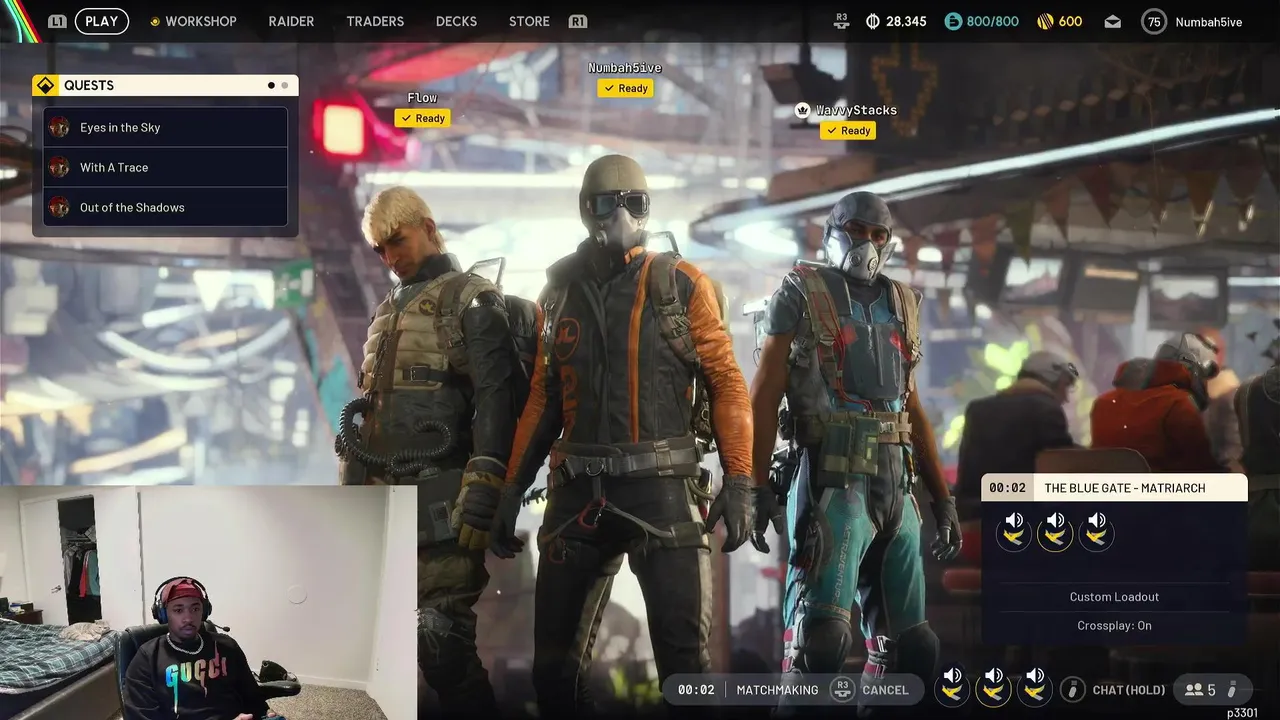Click the CHAT (HOLD) label

(1129, 690)
